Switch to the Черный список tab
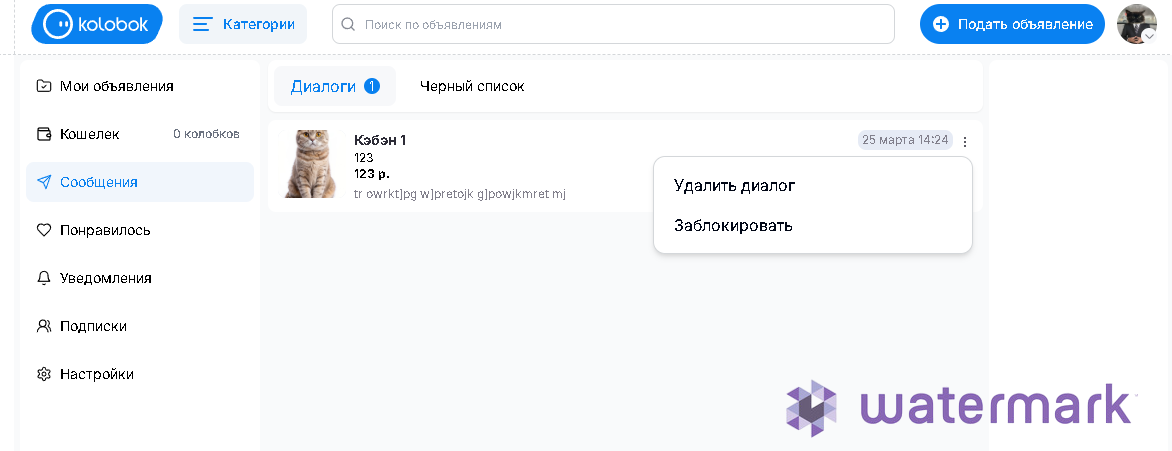Viewport: 1172px width, 451px height. pos(472,86)
